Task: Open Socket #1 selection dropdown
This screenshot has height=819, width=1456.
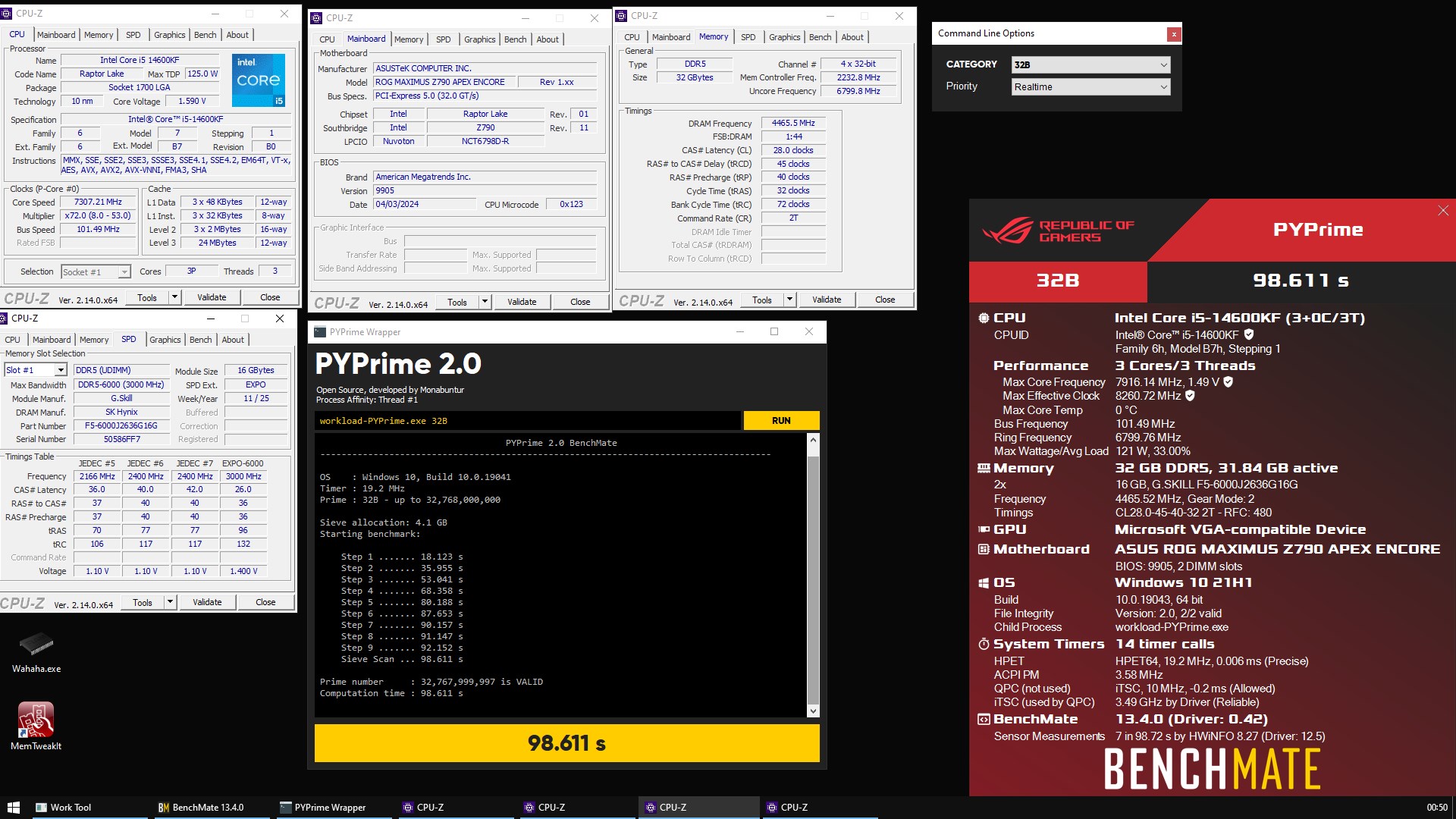Action: [96, 272]
